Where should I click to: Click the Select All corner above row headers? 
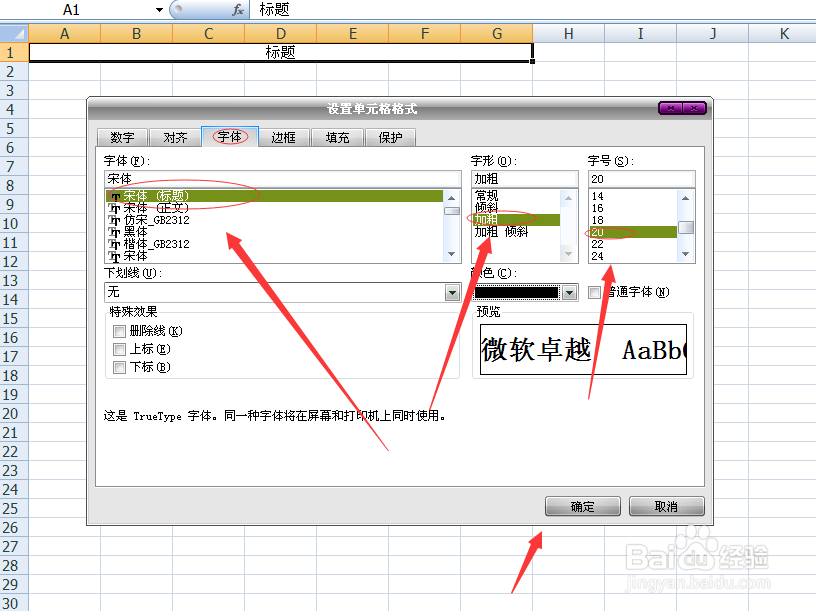[13, 33]
